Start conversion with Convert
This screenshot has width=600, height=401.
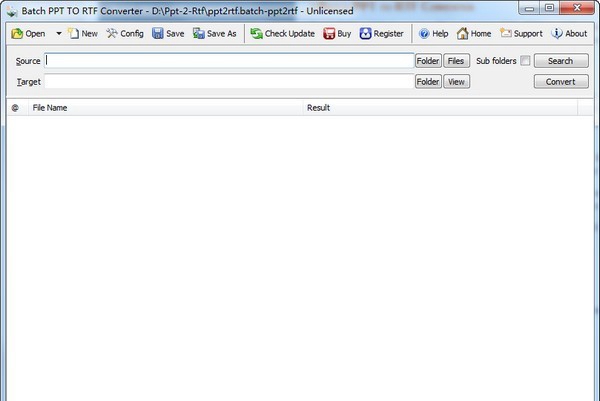click(561, 82)
